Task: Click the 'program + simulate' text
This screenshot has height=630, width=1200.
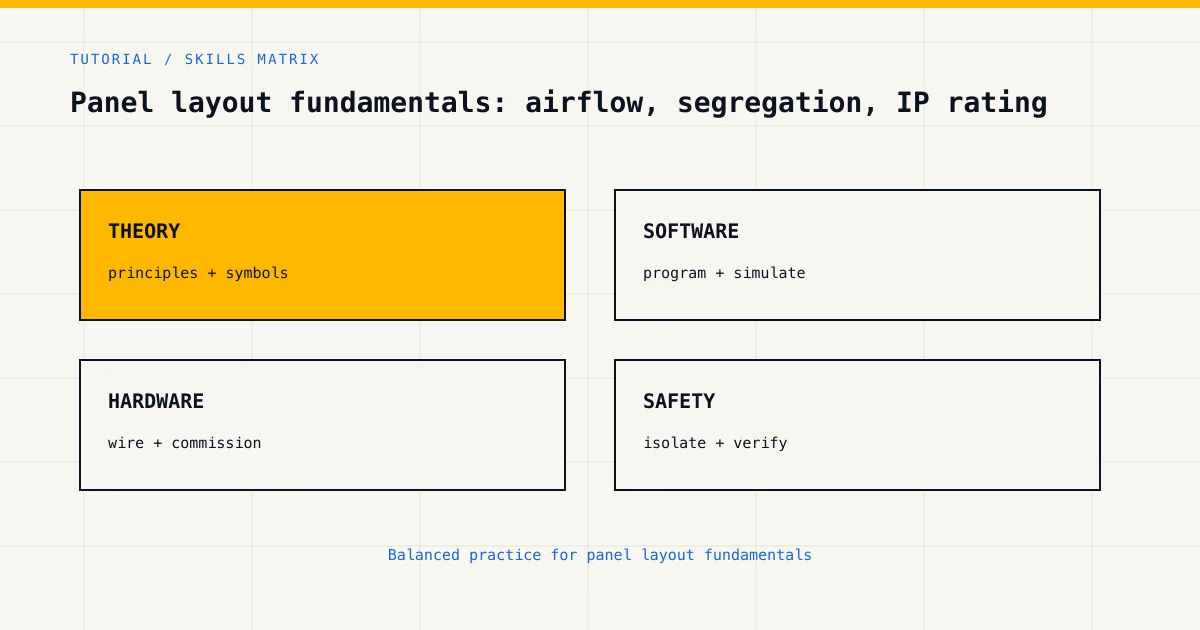Action: click(x=724, y=273)
